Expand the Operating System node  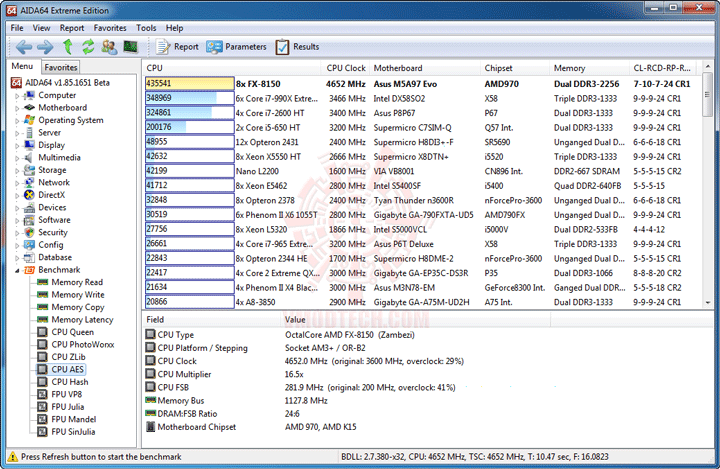17,121
